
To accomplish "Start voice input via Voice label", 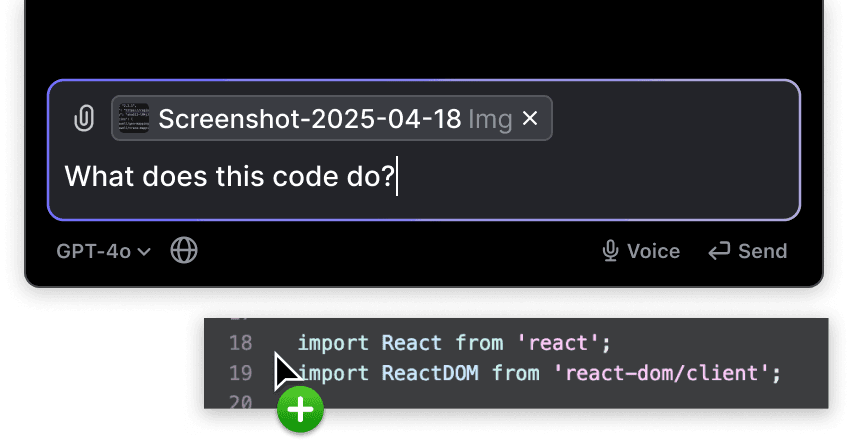I will tap(653, 252).
